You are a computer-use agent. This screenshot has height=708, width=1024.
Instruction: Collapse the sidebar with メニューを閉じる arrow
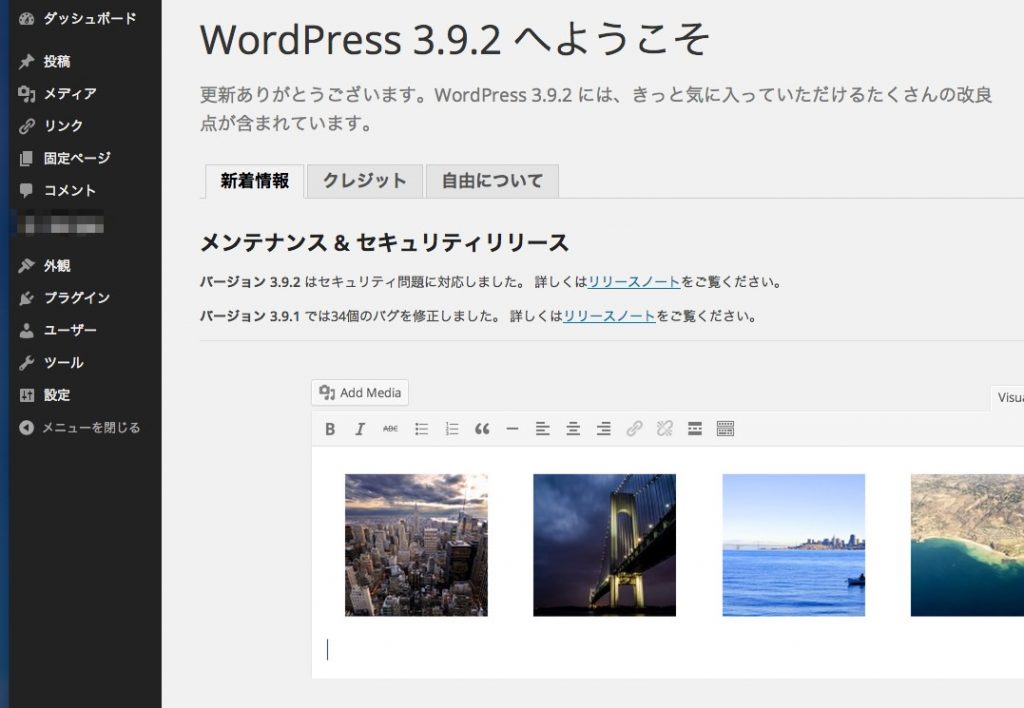(26, 428)
